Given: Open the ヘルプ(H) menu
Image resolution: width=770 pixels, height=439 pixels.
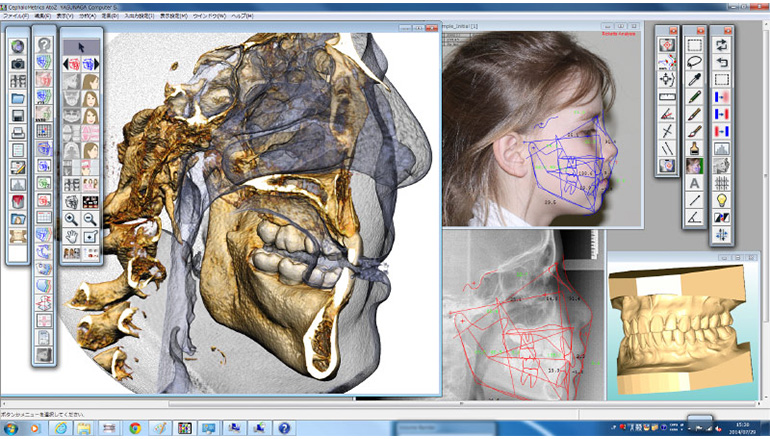Looking at the screenshot, I should pos(242,16).
